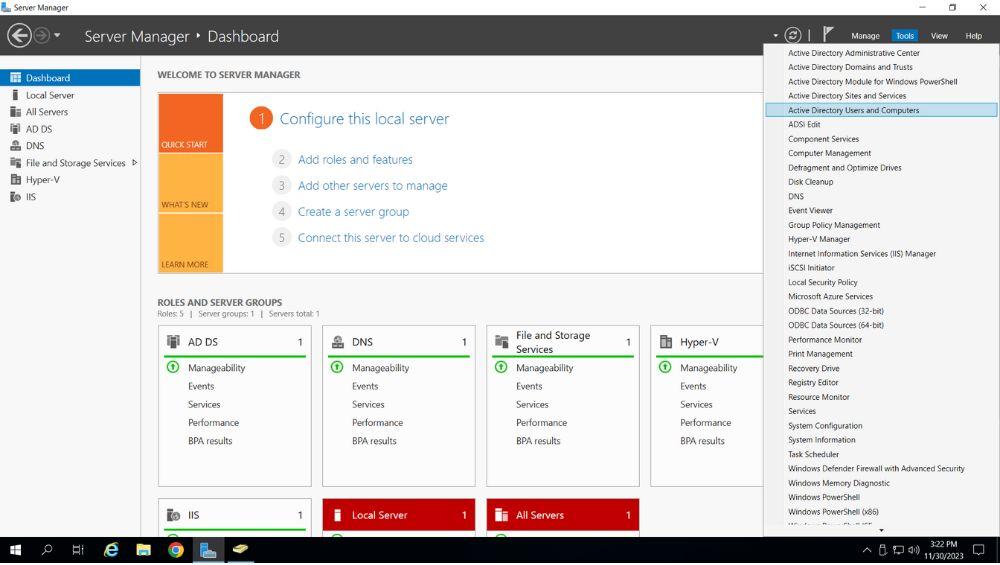Open Active Directory Administrative Center
This screenshot has height=565, width=1000.
click(x=853, y=53)
